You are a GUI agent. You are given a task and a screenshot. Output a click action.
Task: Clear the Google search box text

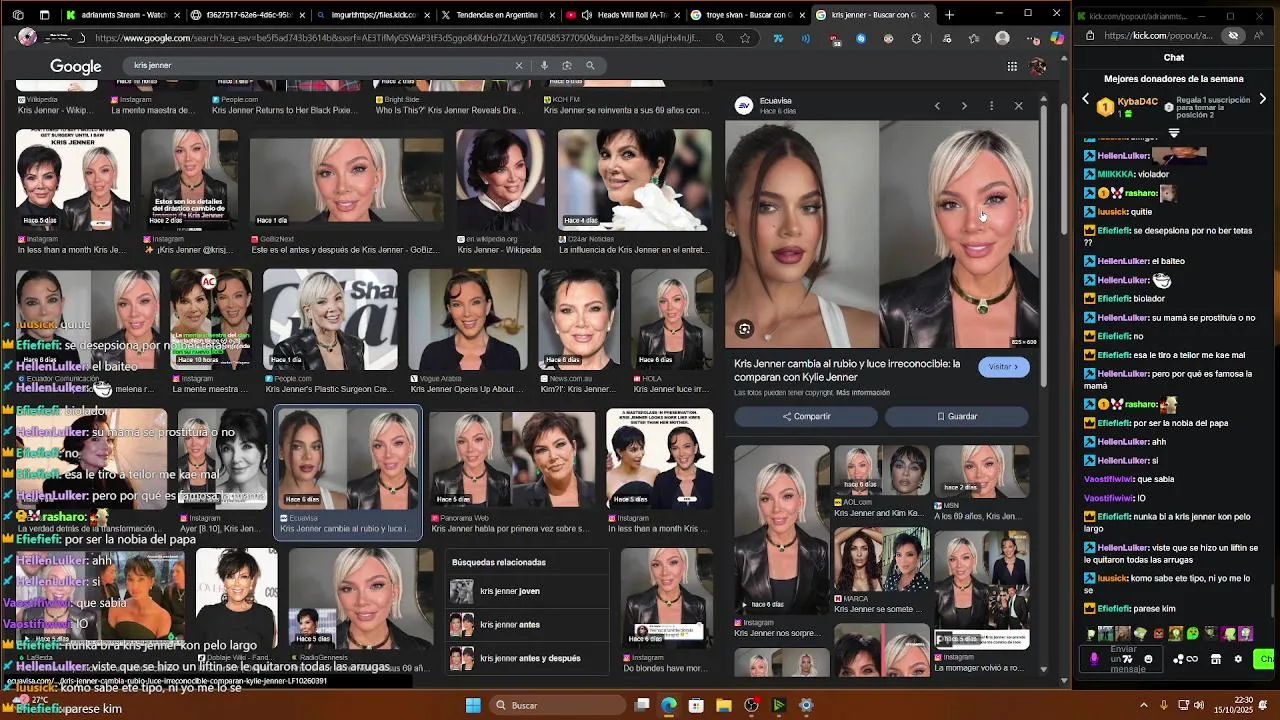click(x=519, y=65)
